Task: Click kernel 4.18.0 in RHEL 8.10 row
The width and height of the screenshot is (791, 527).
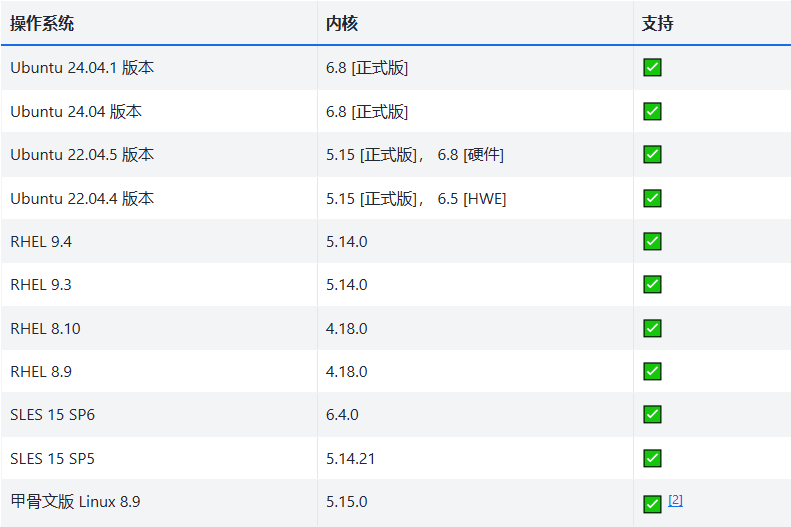Action: [347, 328]
